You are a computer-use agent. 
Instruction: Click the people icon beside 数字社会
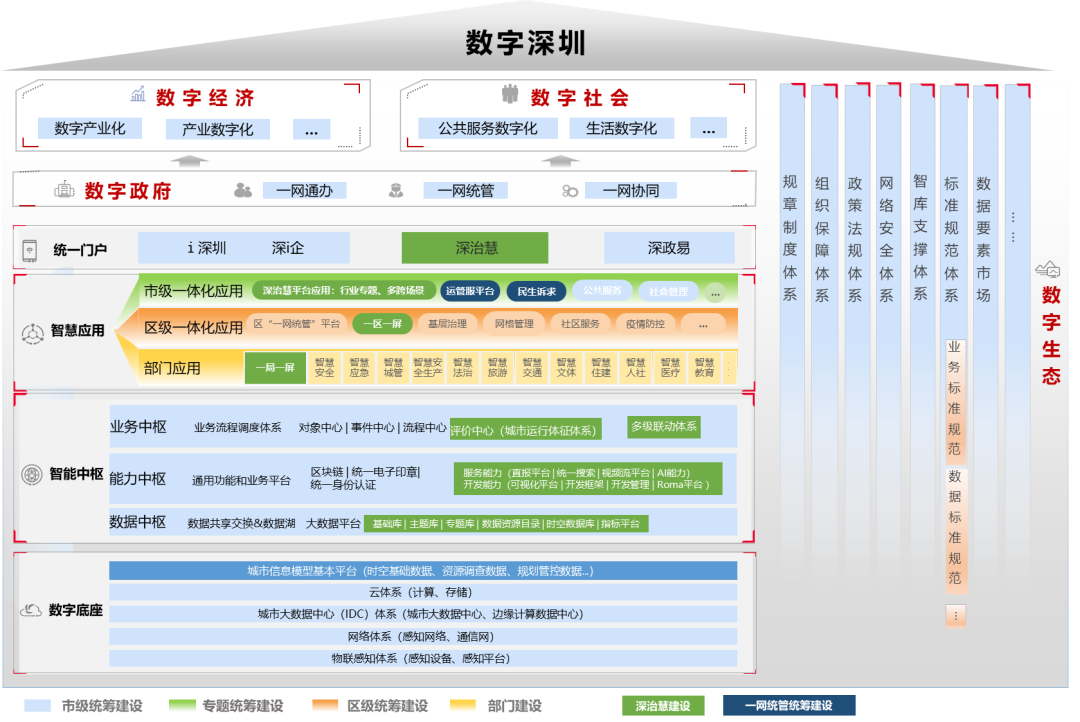511,96
